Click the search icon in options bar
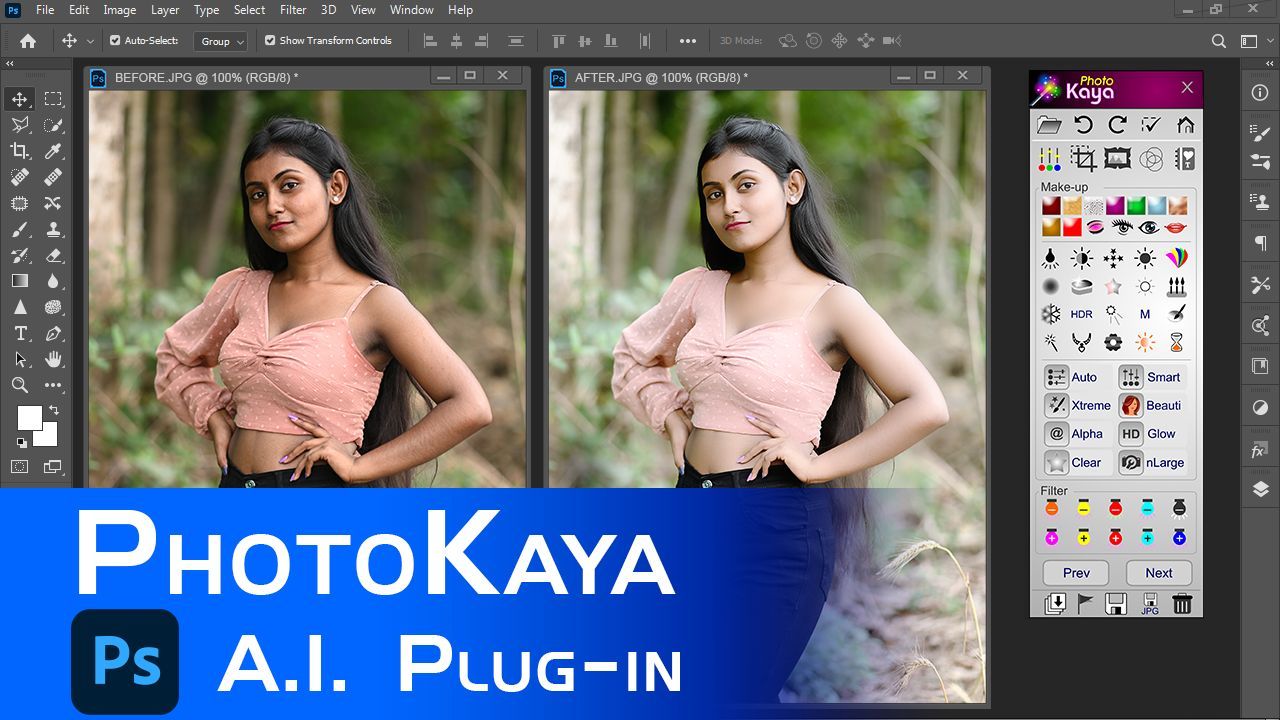1280x720 pixels. [x=1218, y=41]
